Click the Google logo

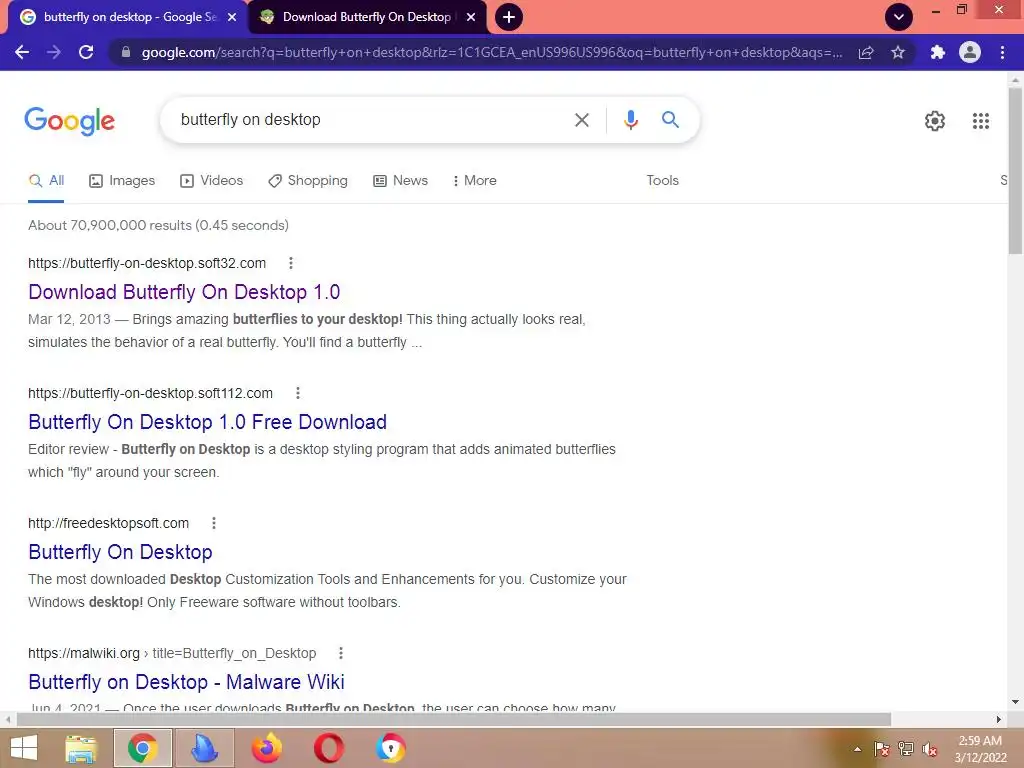tap(69, 121)
